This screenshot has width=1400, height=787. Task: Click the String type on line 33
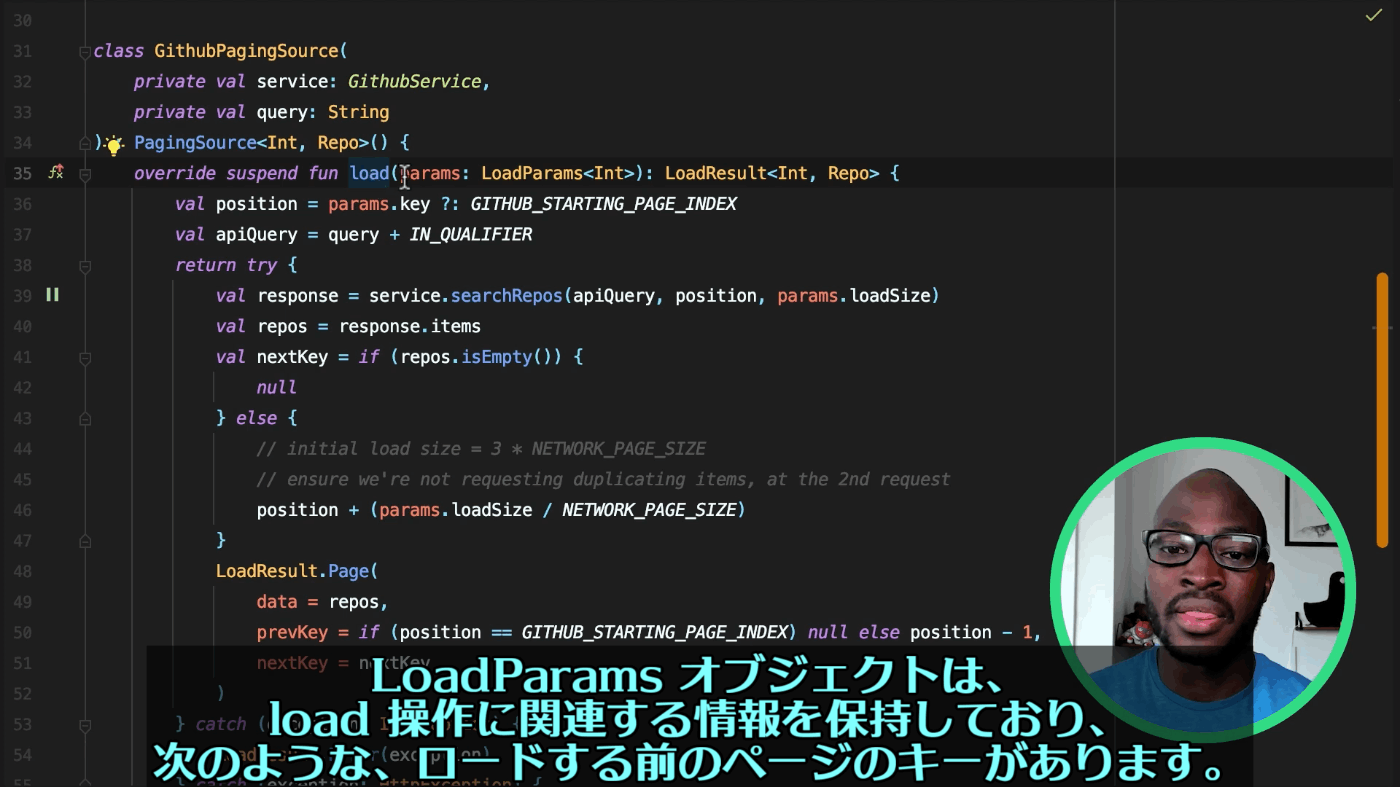(358, 112)
